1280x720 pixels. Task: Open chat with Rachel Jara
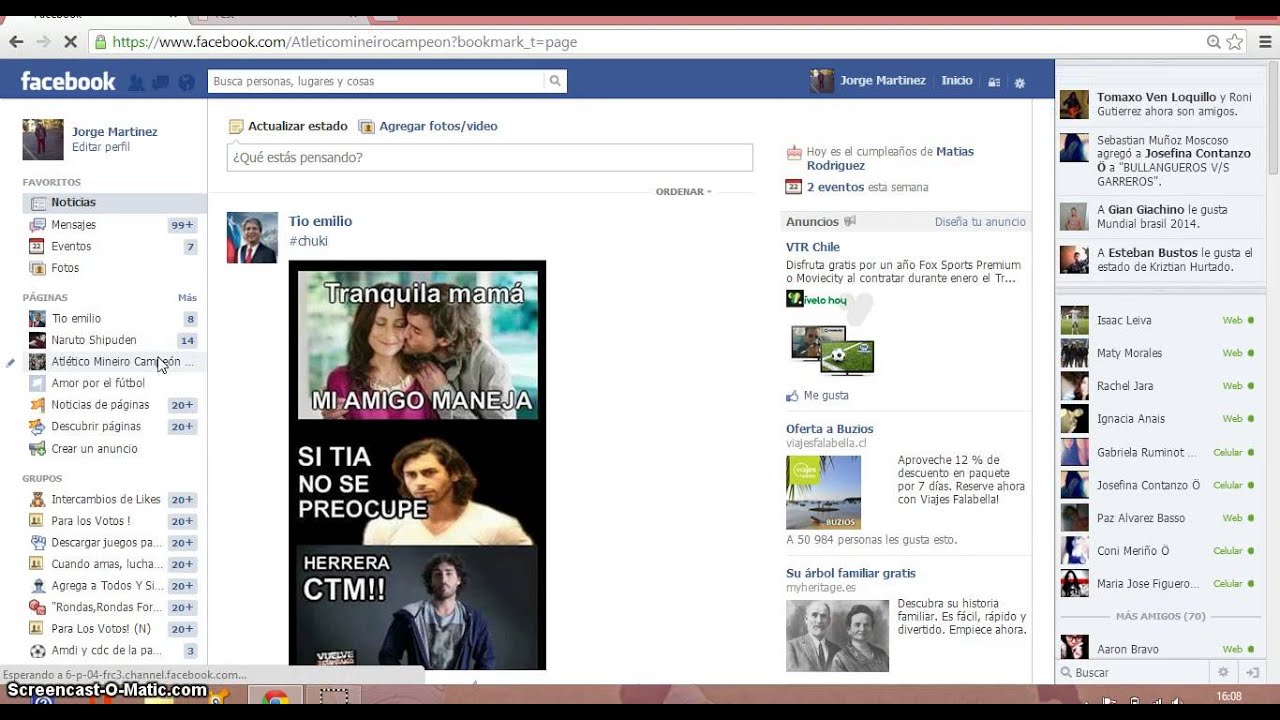coord(1160,386)
